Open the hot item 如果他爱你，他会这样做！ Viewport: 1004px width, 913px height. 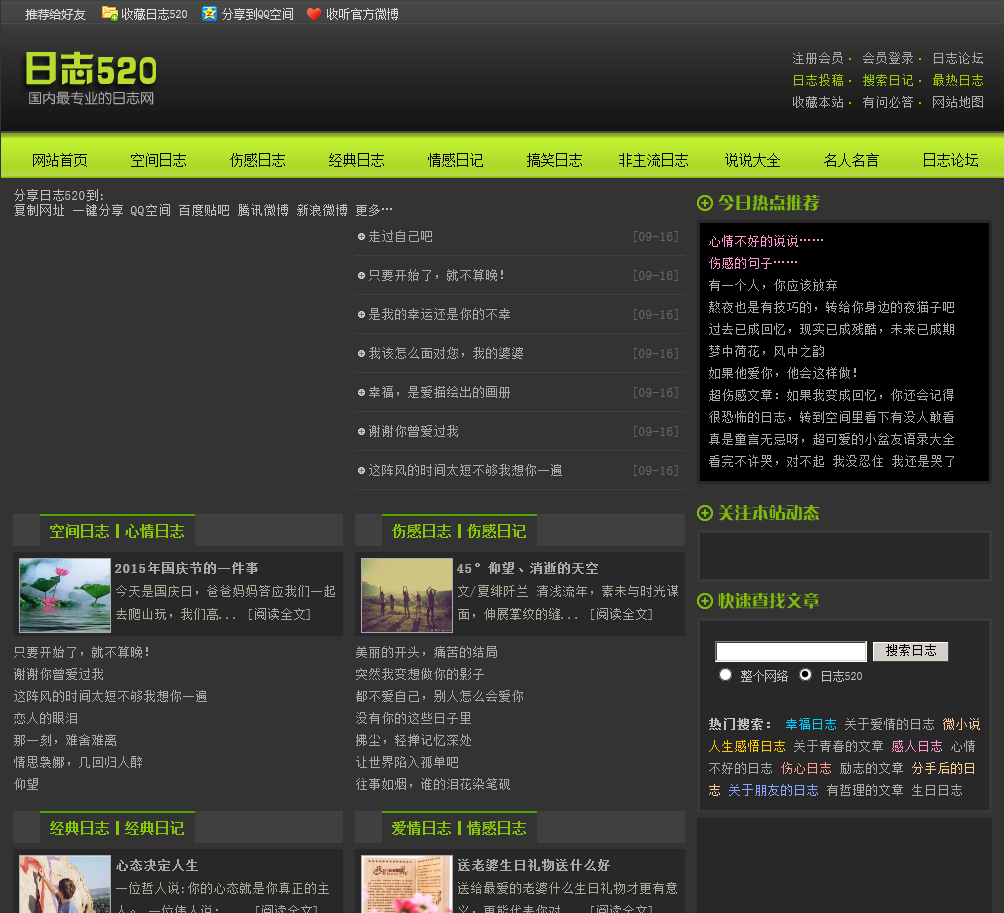click(x=783, y=373)
